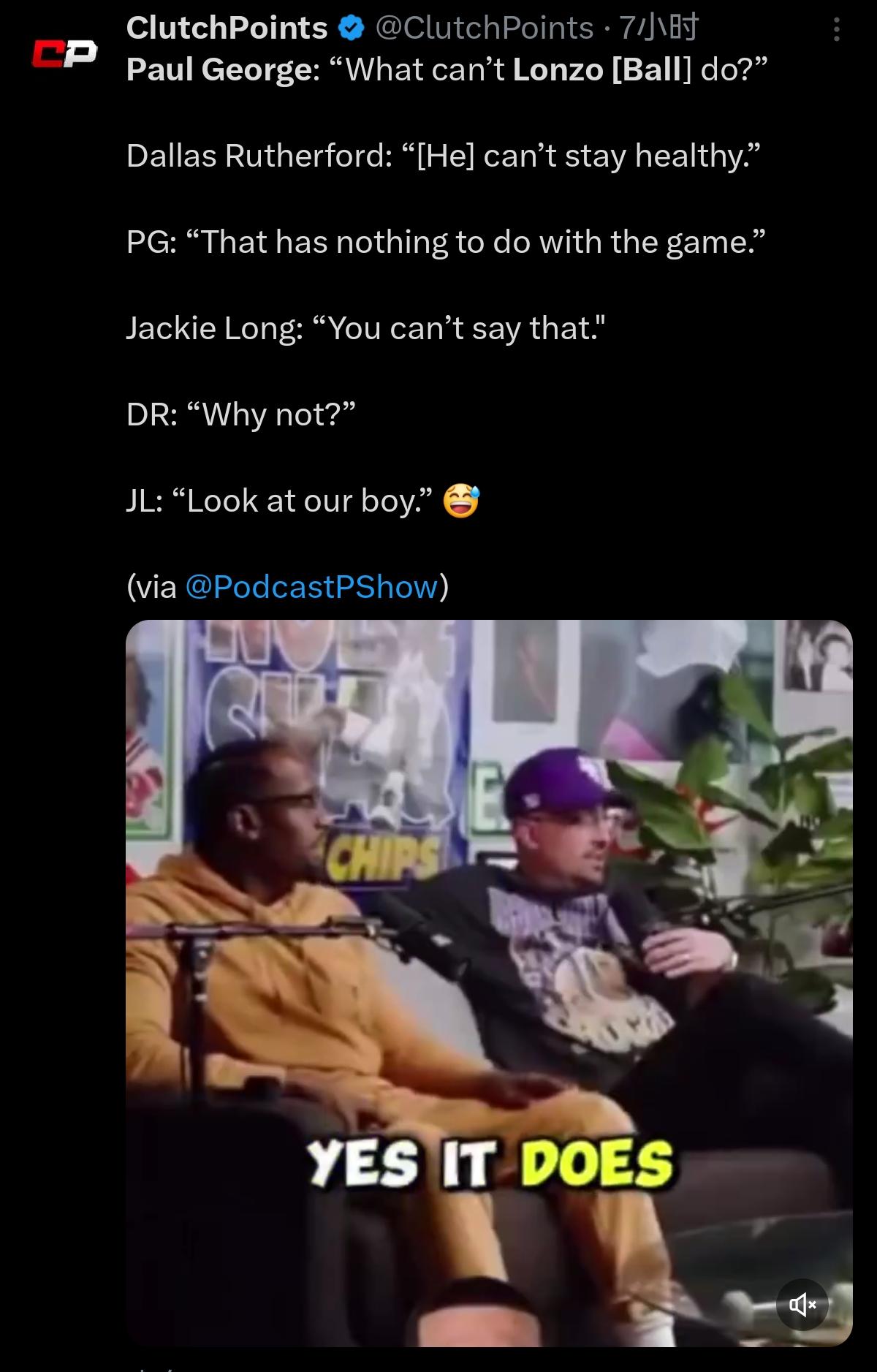Open the ClutchPoints CP avatar logo

[64, 54]
